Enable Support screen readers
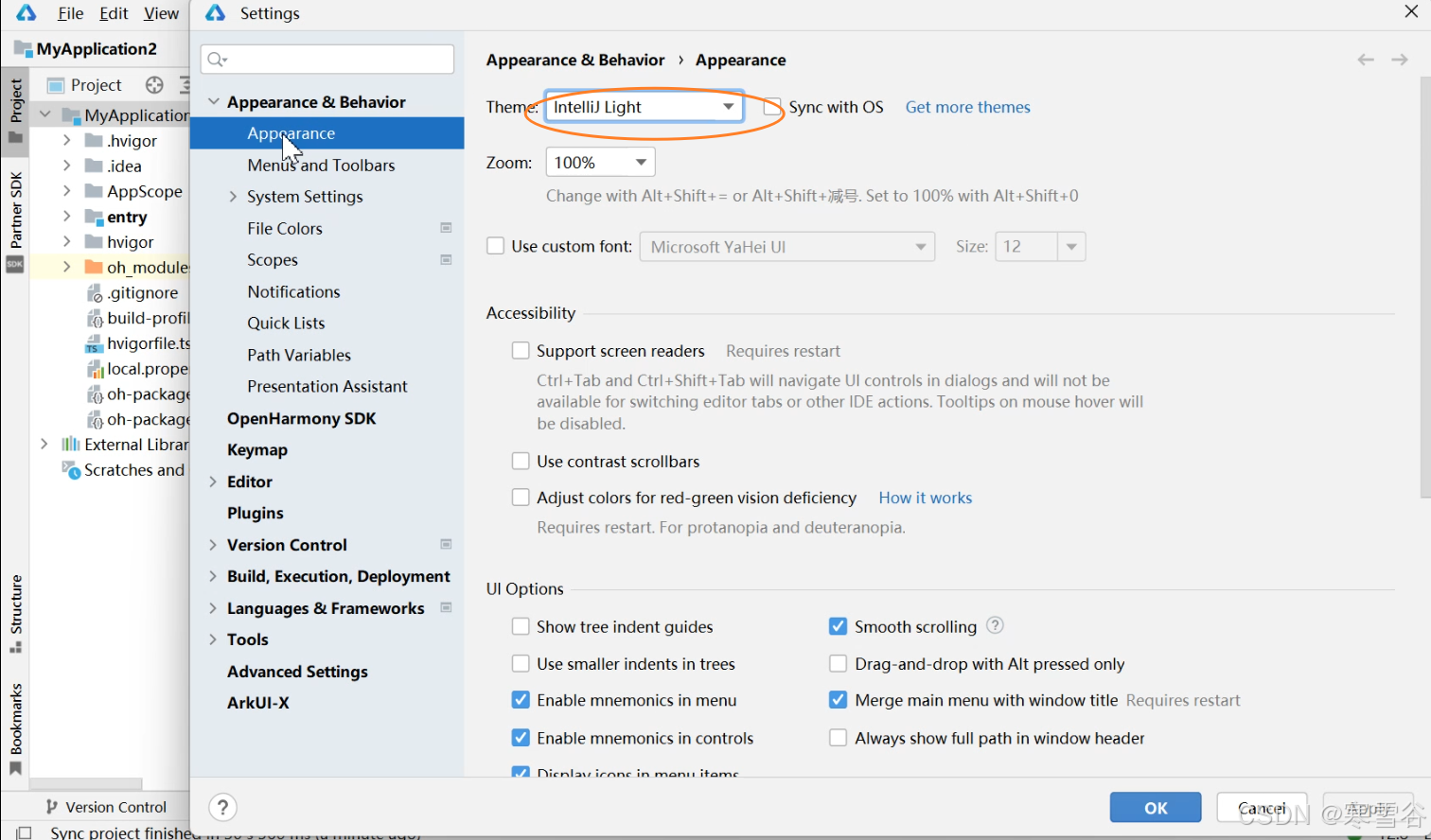 pos(521,350)
